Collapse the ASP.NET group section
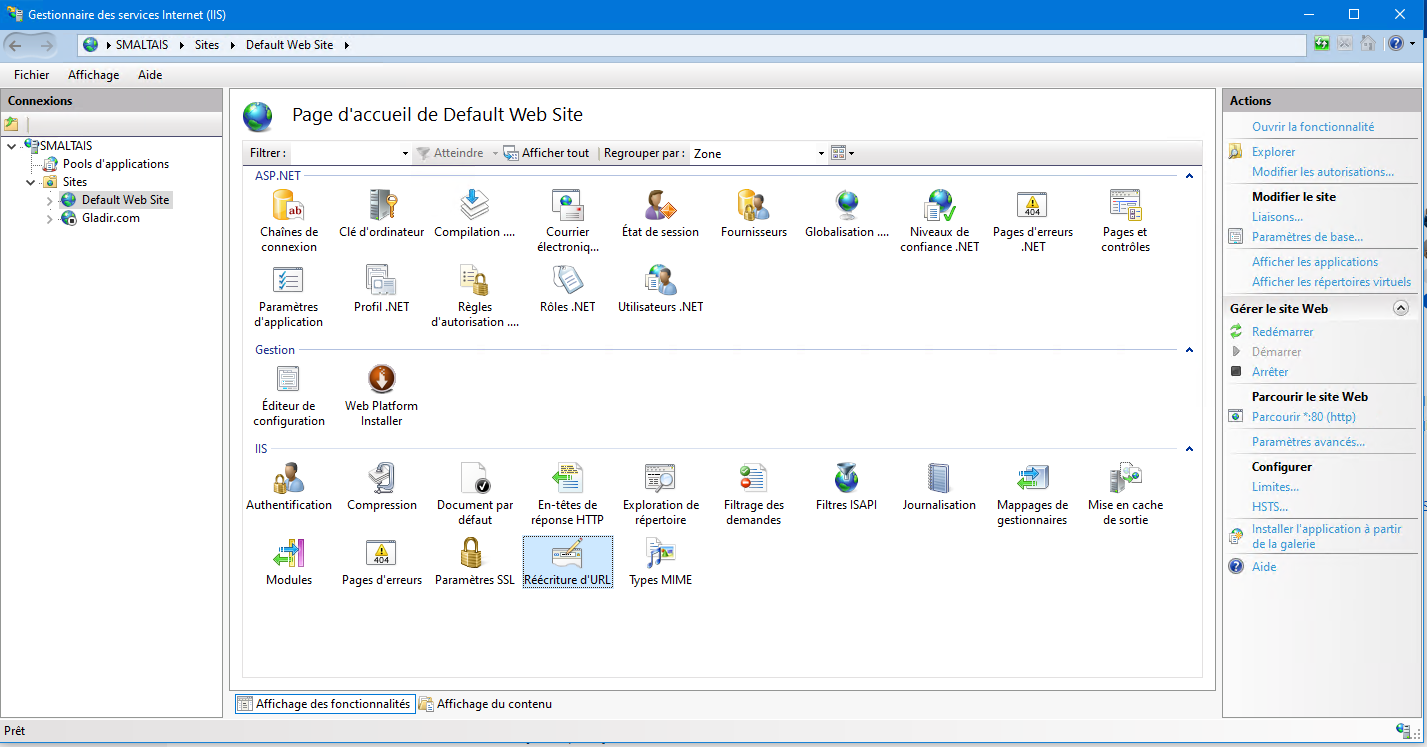The image size is (1427, 747). tap(1189, 176)
